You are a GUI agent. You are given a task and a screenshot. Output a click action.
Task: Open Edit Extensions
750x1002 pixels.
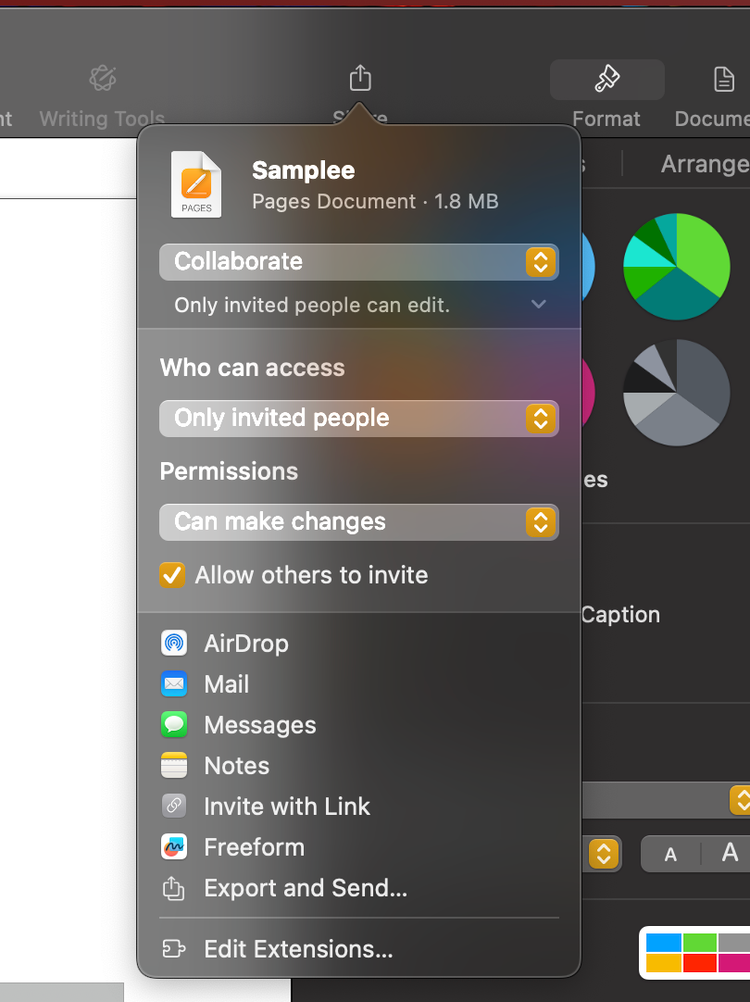tap(295, 949)
